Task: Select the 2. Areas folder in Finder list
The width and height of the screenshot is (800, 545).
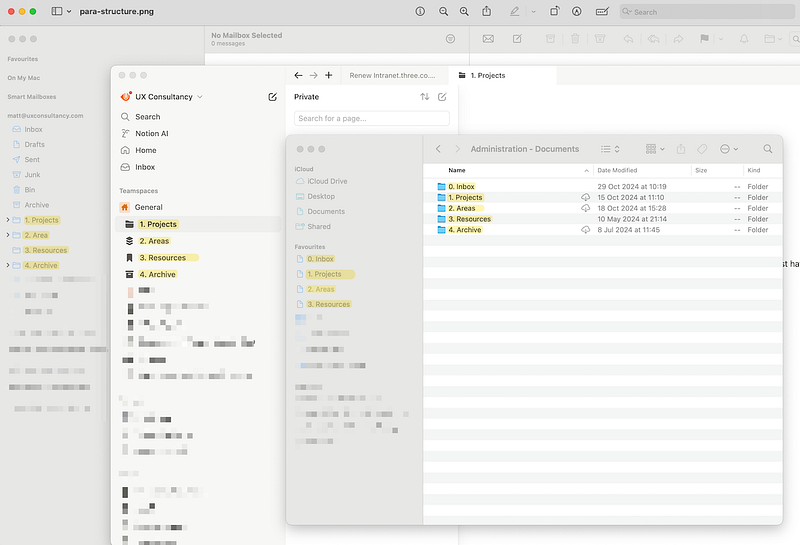Action: point(461,208)
